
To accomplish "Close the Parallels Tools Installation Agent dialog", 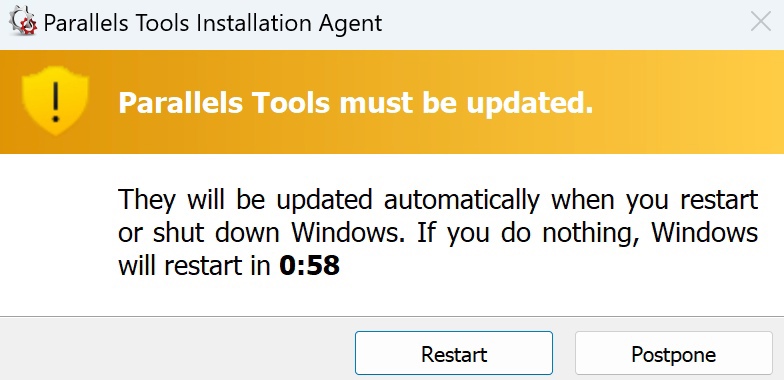I will click(760, 22).
